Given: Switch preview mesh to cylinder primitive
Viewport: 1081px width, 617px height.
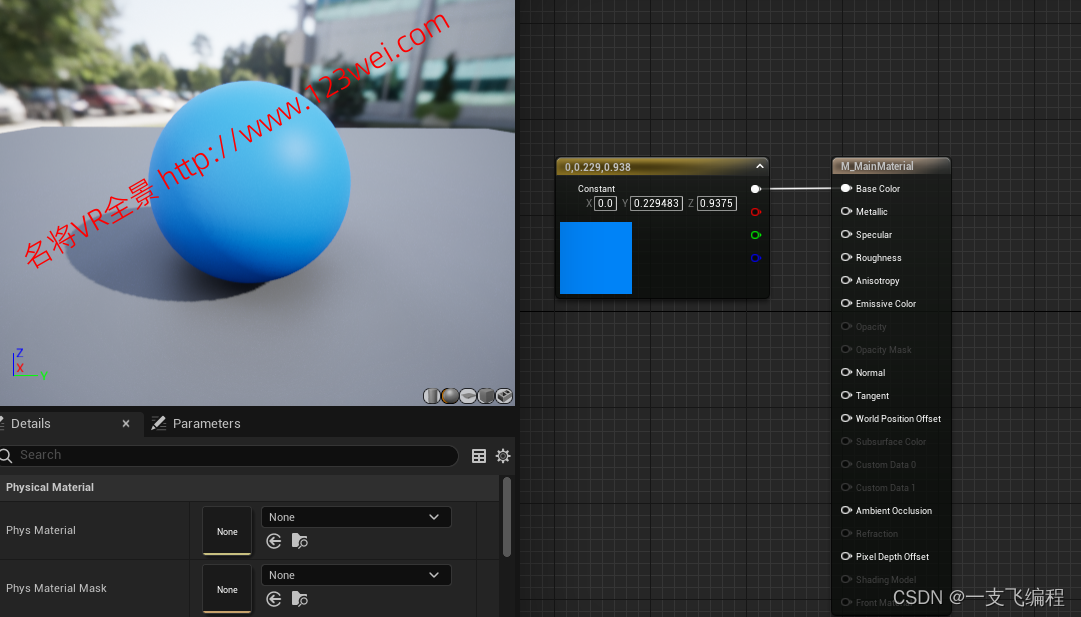Looking at the screenshot, I should pyautogui.click(x=432, y=396).
